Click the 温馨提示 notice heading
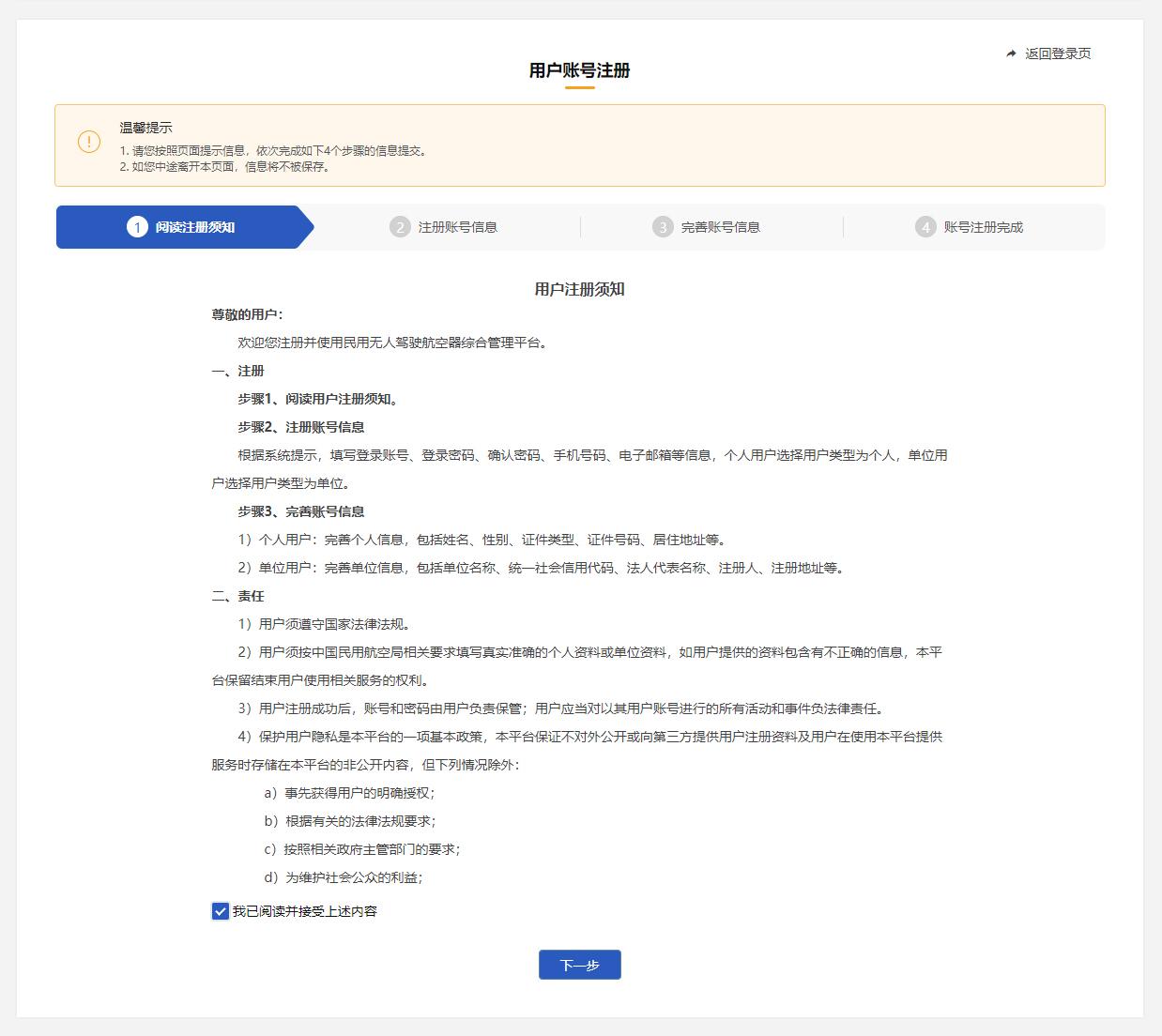This screenshot has height=1036, width=1162. (145, 128)
